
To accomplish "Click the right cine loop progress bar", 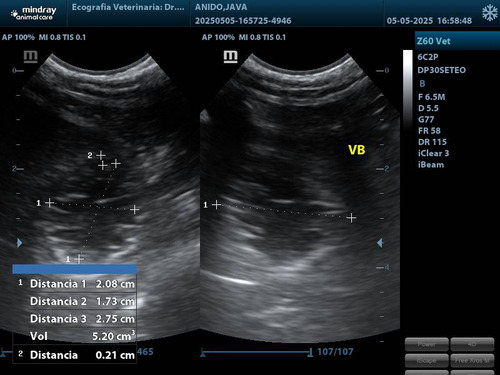I will tap(257, 352).
